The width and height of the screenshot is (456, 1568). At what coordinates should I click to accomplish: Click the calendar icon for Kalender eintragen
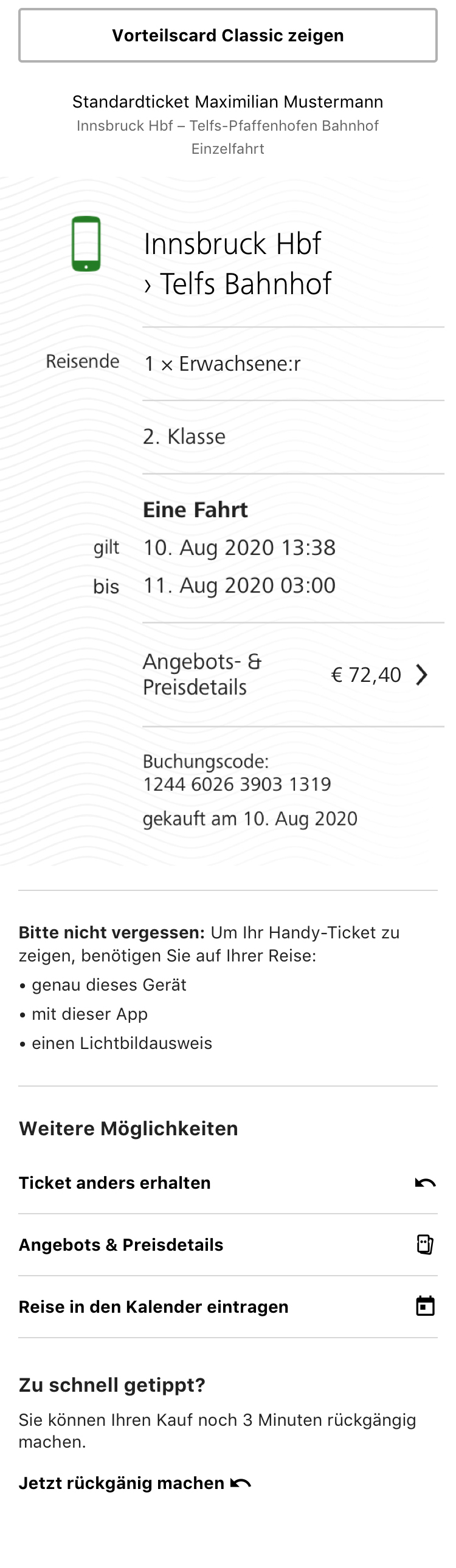click(x=425, y=1306)
